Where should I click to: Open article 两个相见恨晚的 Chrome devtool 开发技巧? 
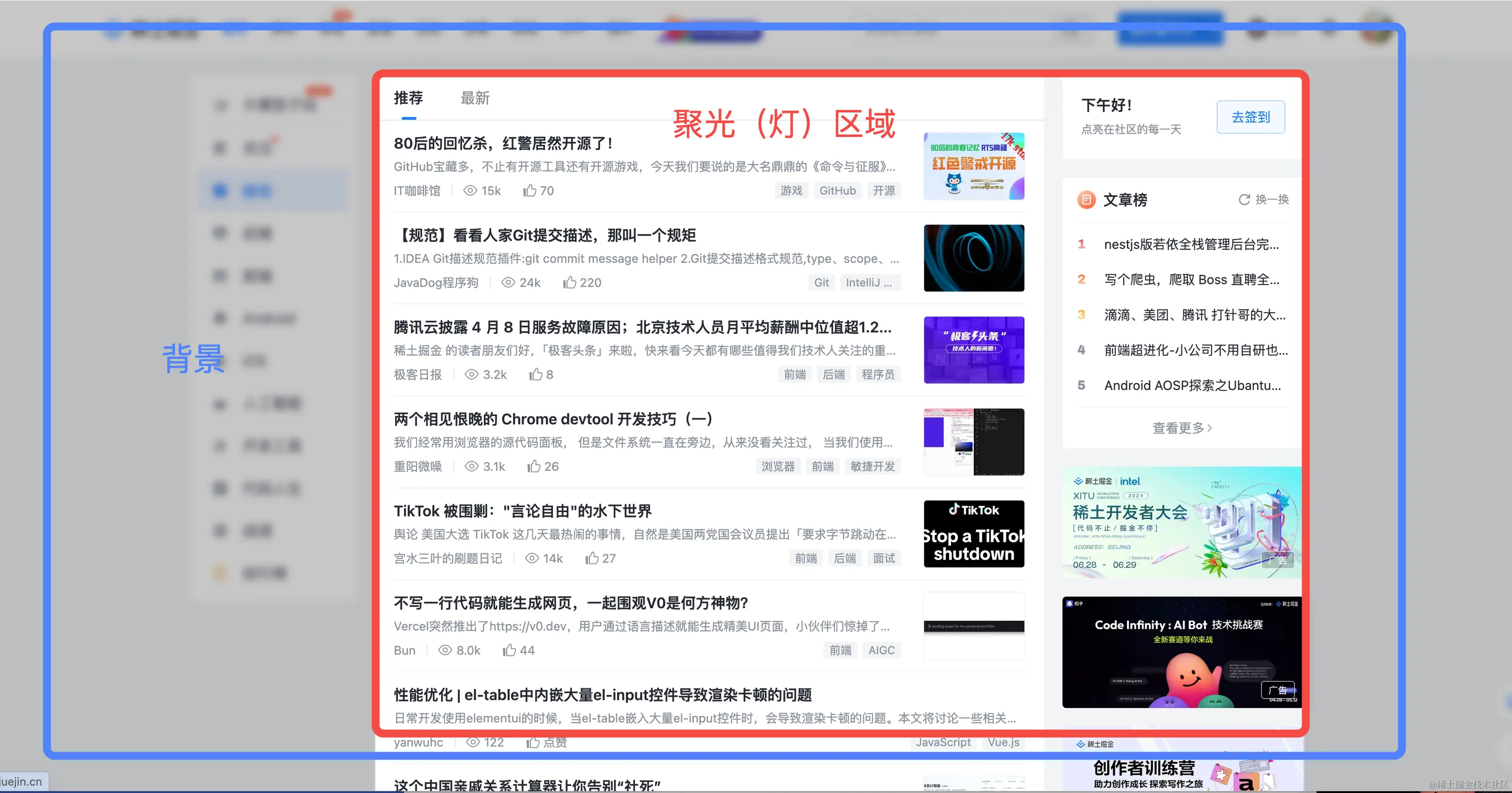(553, 419)
